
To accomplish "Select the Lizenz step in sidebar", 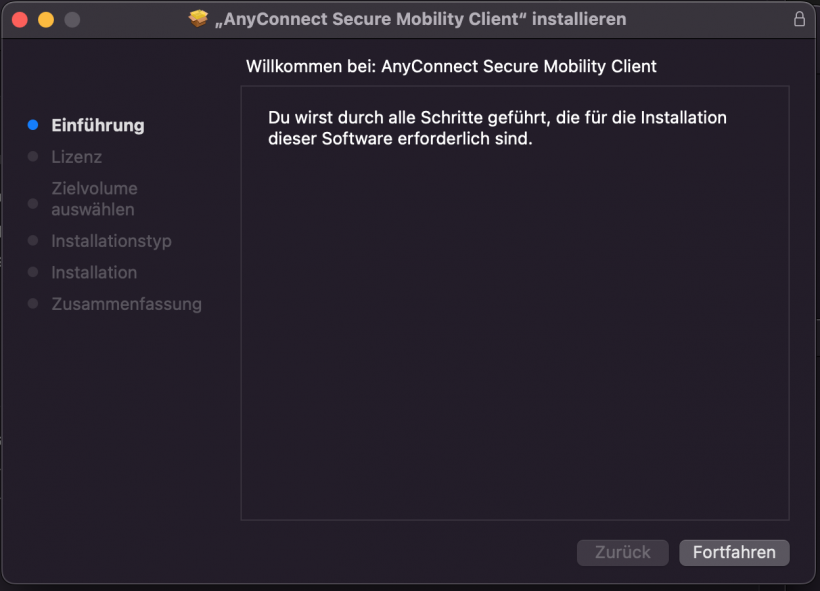I will (x=76, y=157).
